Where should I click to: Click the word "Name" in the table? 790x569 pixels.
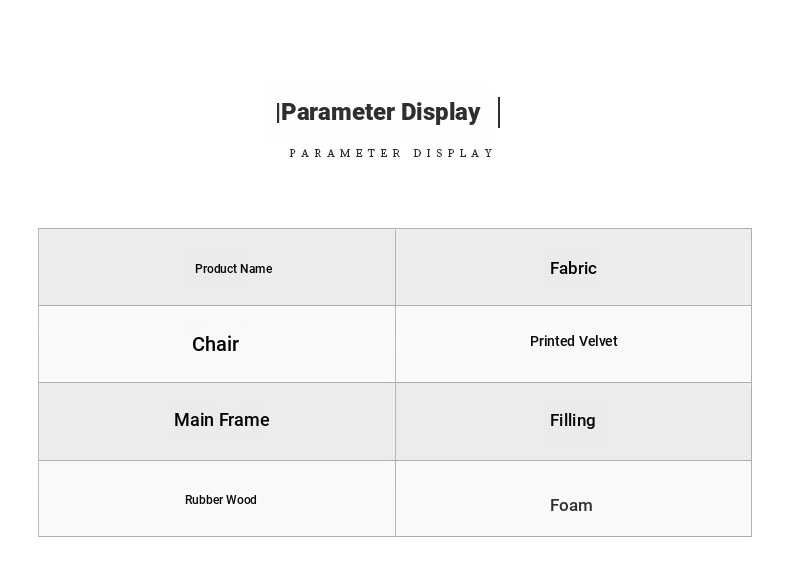tap(256, 269)
